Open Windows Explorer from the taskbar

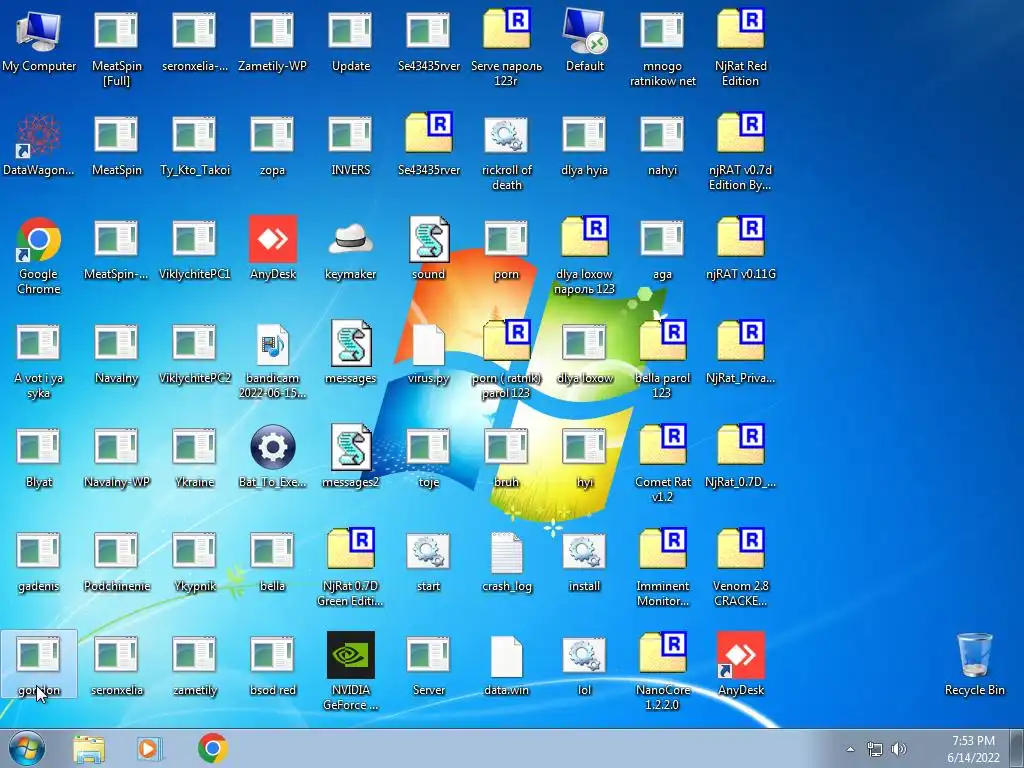point(89,748)
